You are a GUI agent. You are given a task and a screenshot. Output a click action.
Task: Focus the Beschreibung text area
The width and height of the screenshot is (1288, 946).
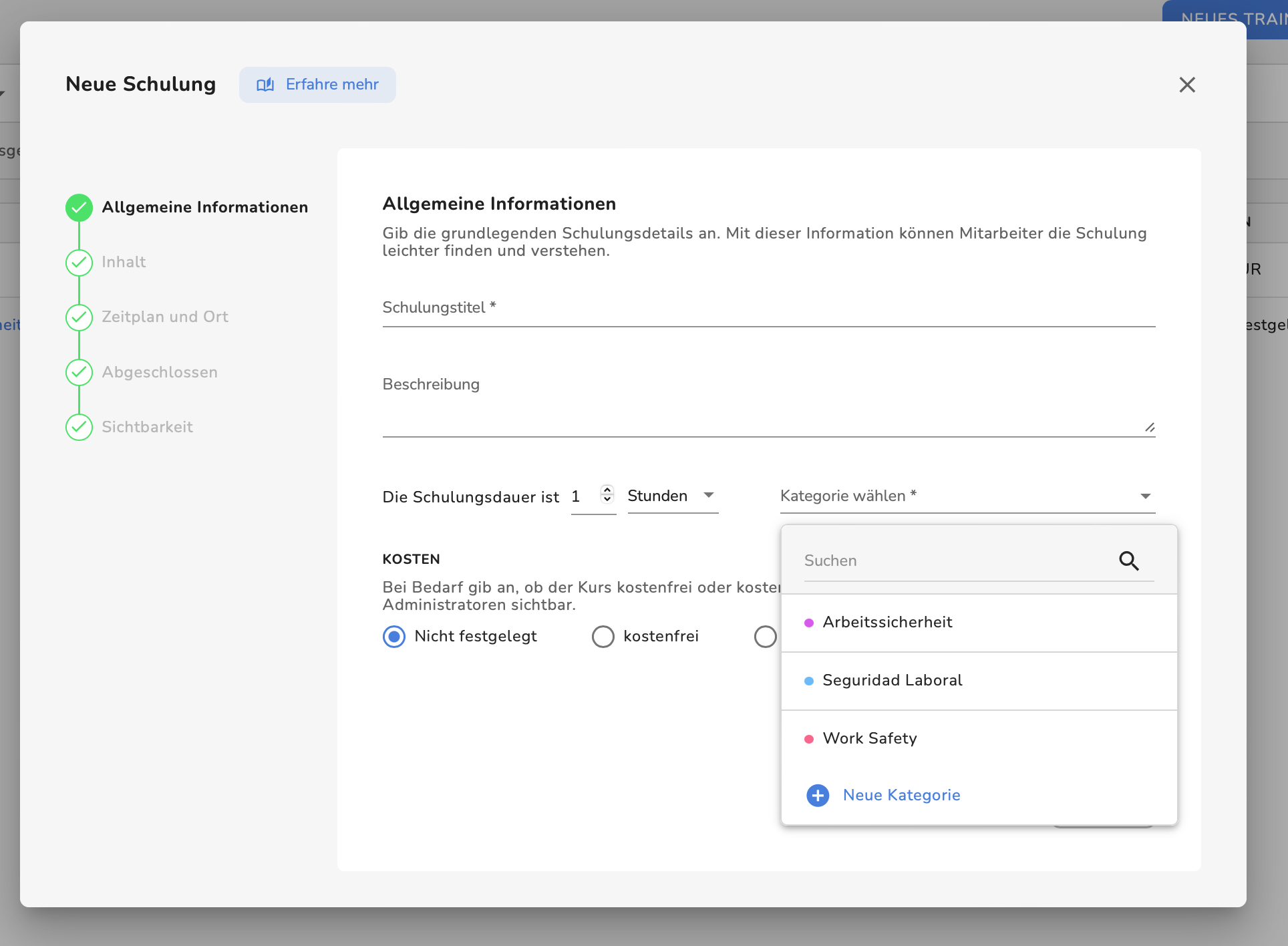click(x=769, y=404)
